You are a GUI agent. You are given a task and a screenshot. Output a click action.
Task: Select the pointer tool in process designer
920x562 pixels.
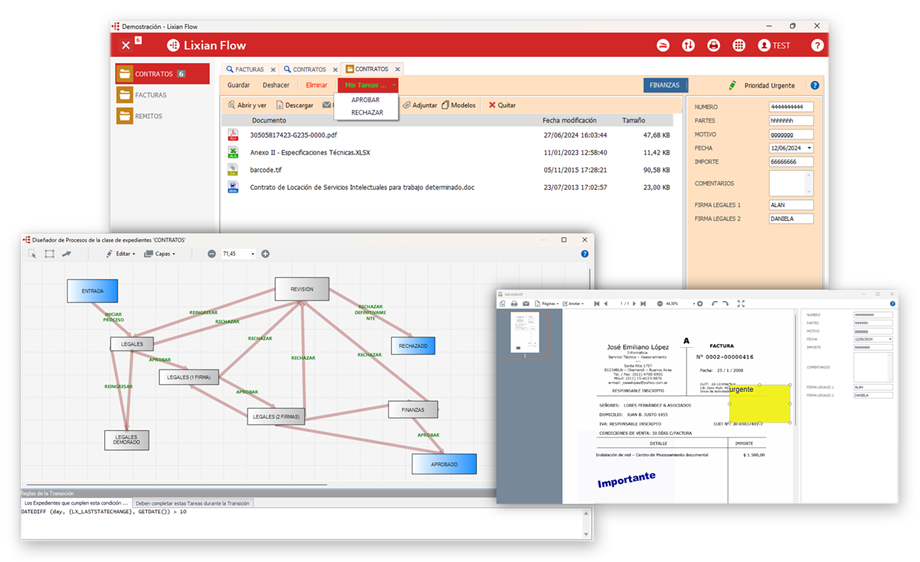pyautogui.click(x=32, y=253)
